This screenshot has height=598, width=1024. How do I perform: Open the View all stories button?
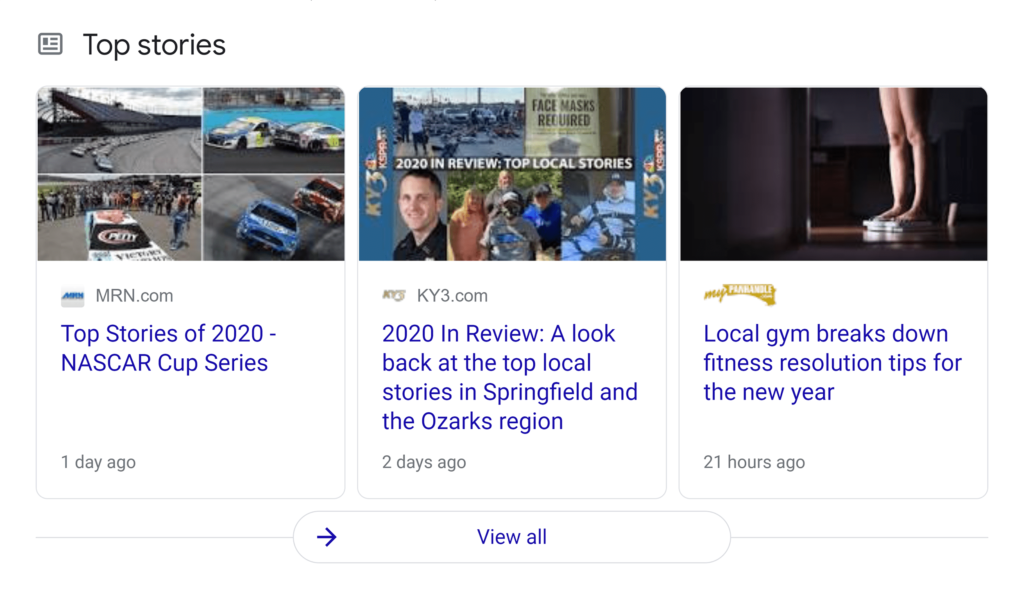511,537
